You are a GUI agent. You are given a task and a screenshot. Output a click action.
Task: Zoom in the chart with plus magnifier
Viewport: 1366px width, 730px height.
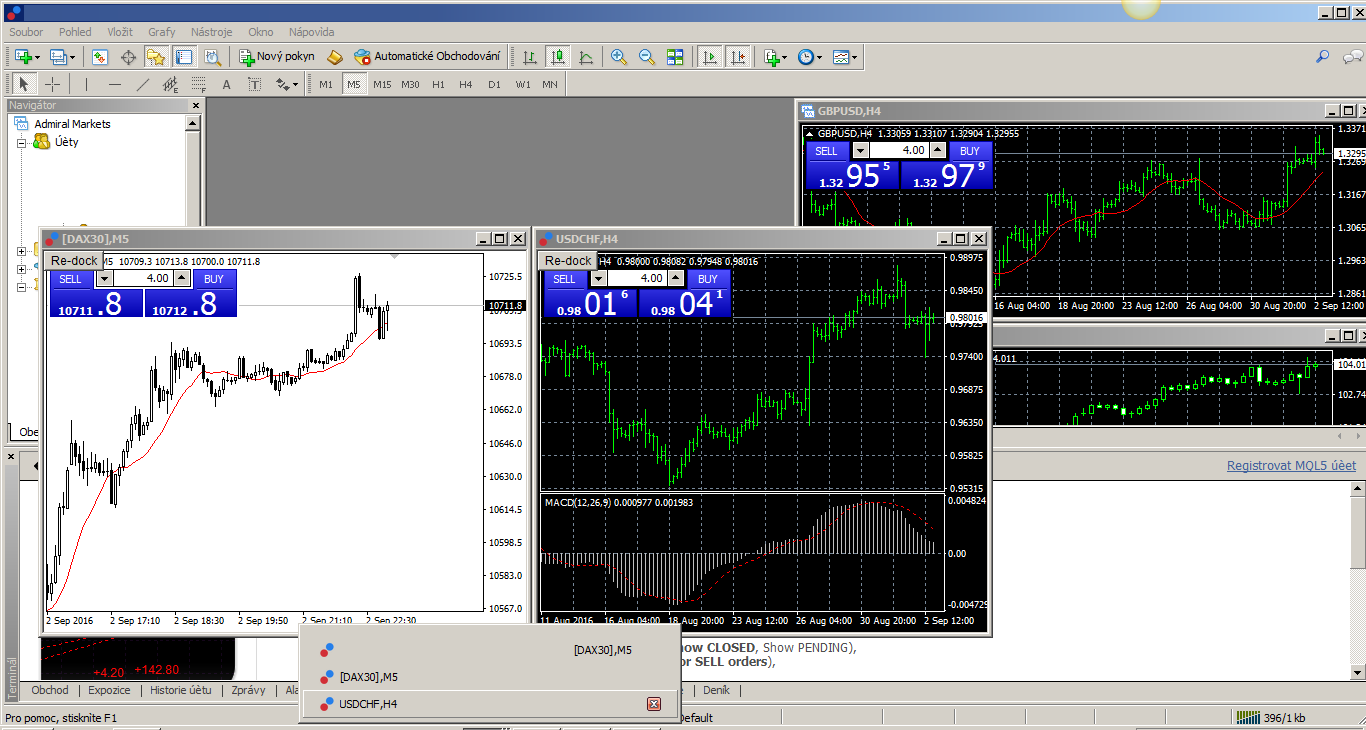click(618, 57)
